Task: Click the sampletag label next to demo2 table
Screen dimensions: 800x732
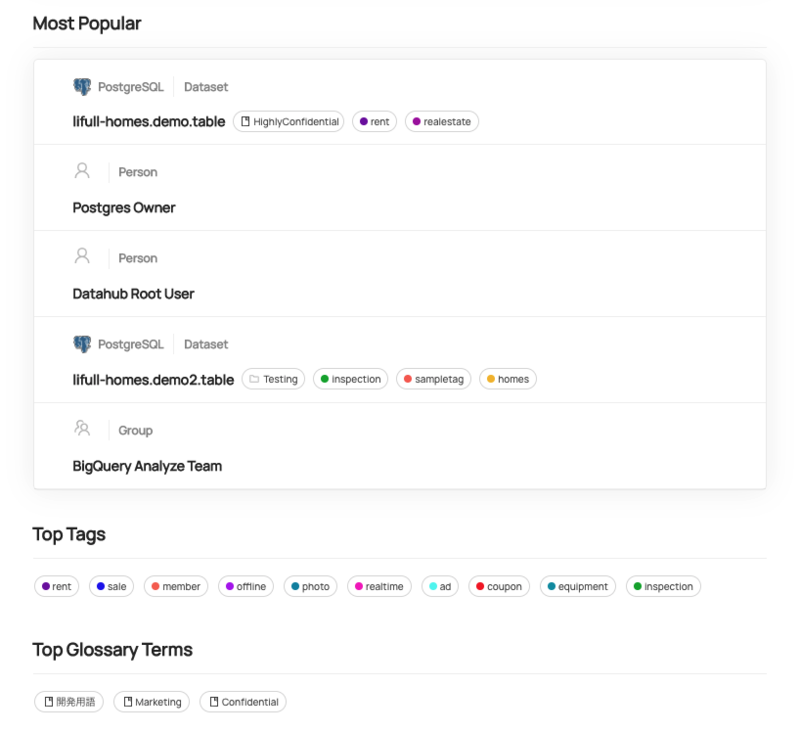Action: (x=433, y=379)
